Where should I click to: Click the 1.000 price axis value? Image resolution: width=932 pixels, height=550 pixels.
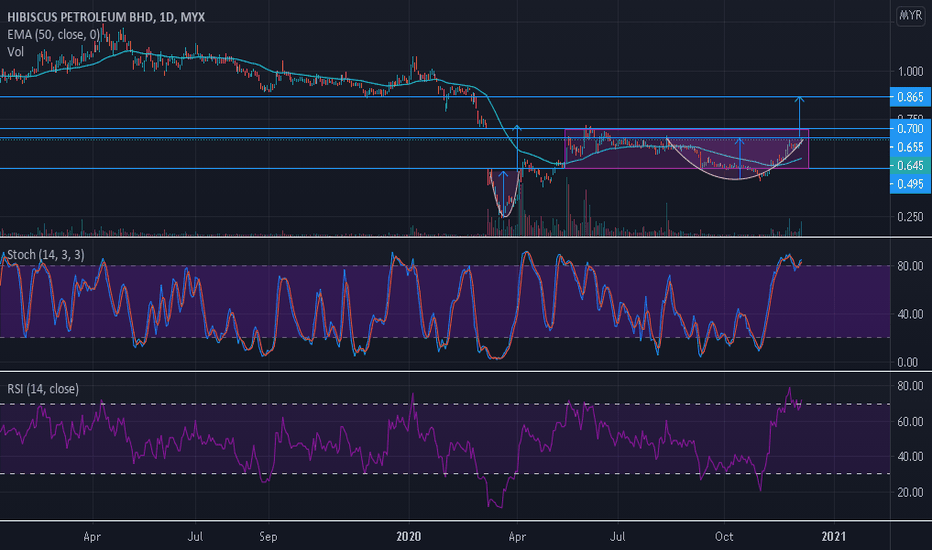[910, 71]
